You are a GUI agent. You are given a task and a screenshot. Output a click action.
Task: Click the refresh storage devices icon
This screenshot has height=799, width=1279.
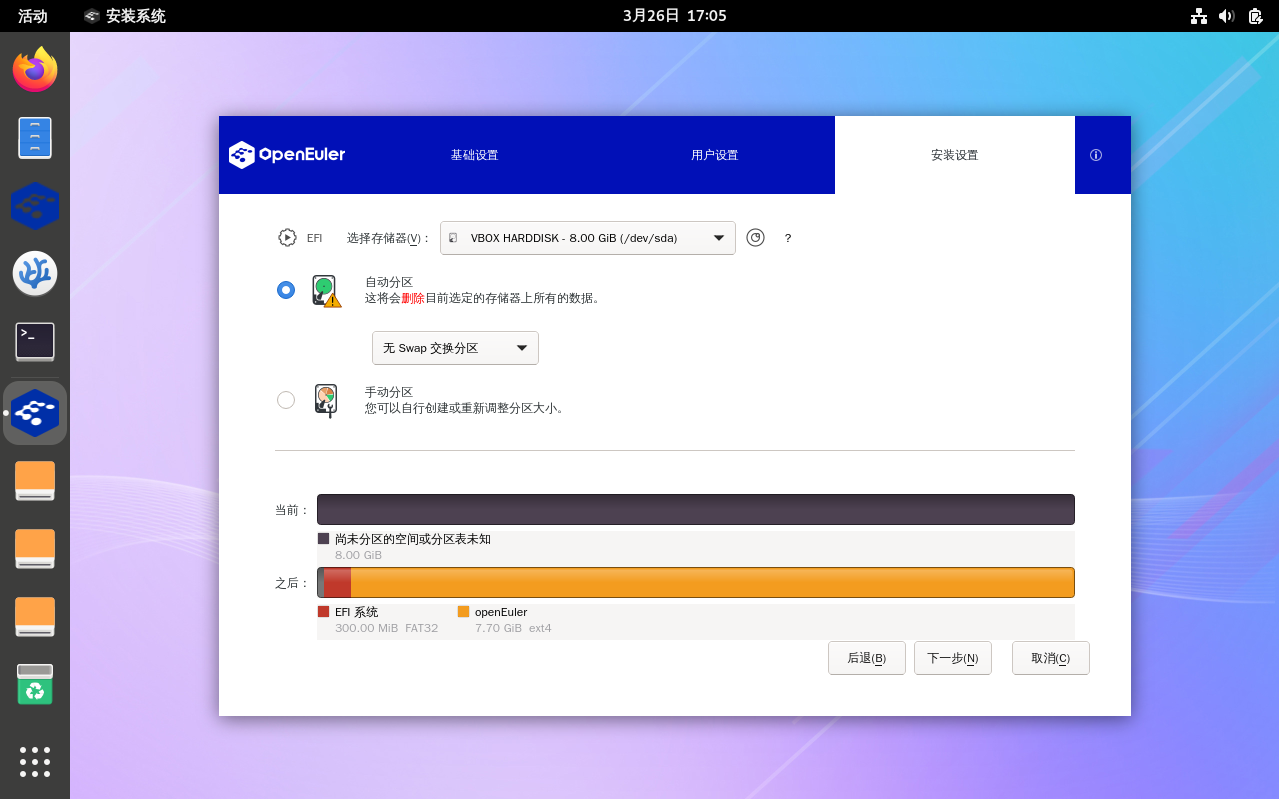point(755,238)
